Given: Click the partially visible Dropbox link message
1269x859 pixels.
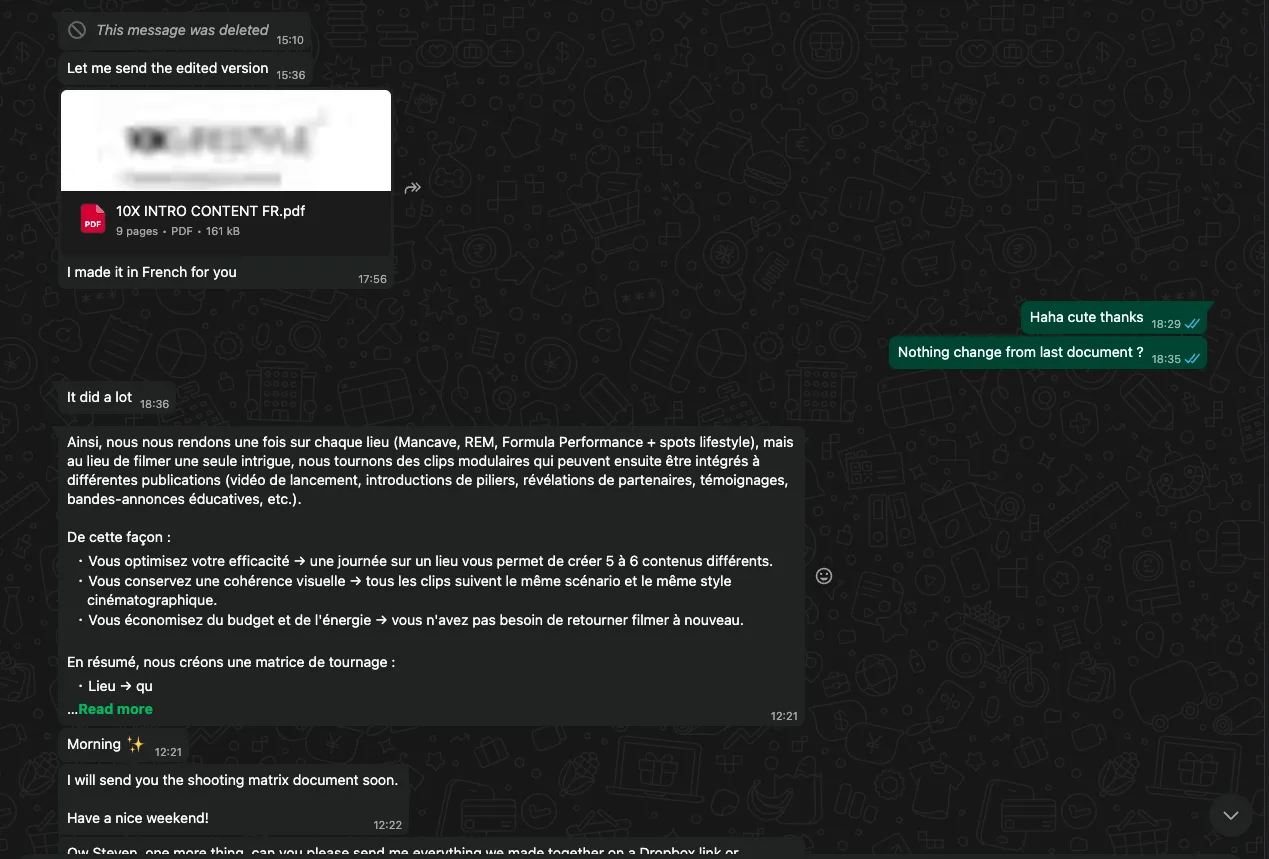Looking at the screenshot, I should coord(431,849).
